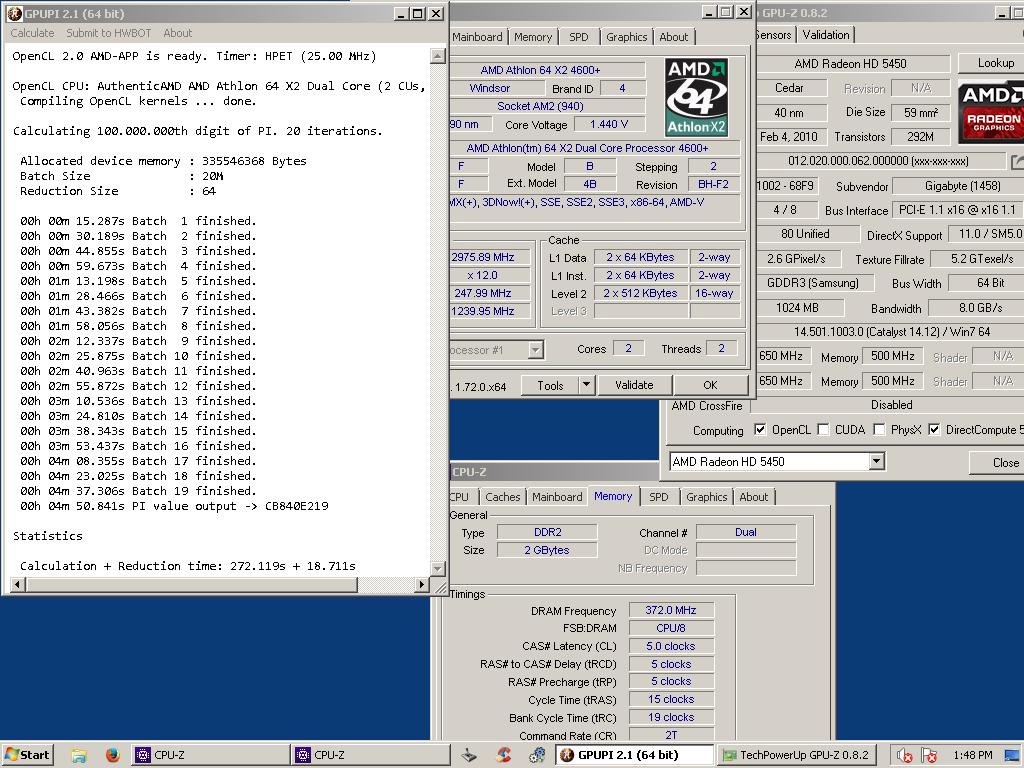
Task: Click the Close button in GPU-Z
Action: coord(997,462)
